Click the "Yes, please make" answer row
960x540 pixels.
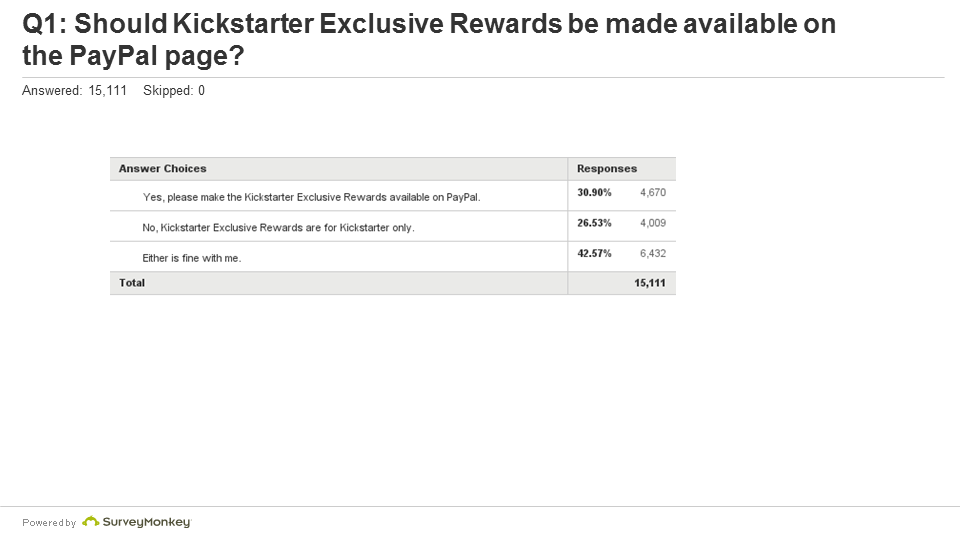click(x=311, y=197)
